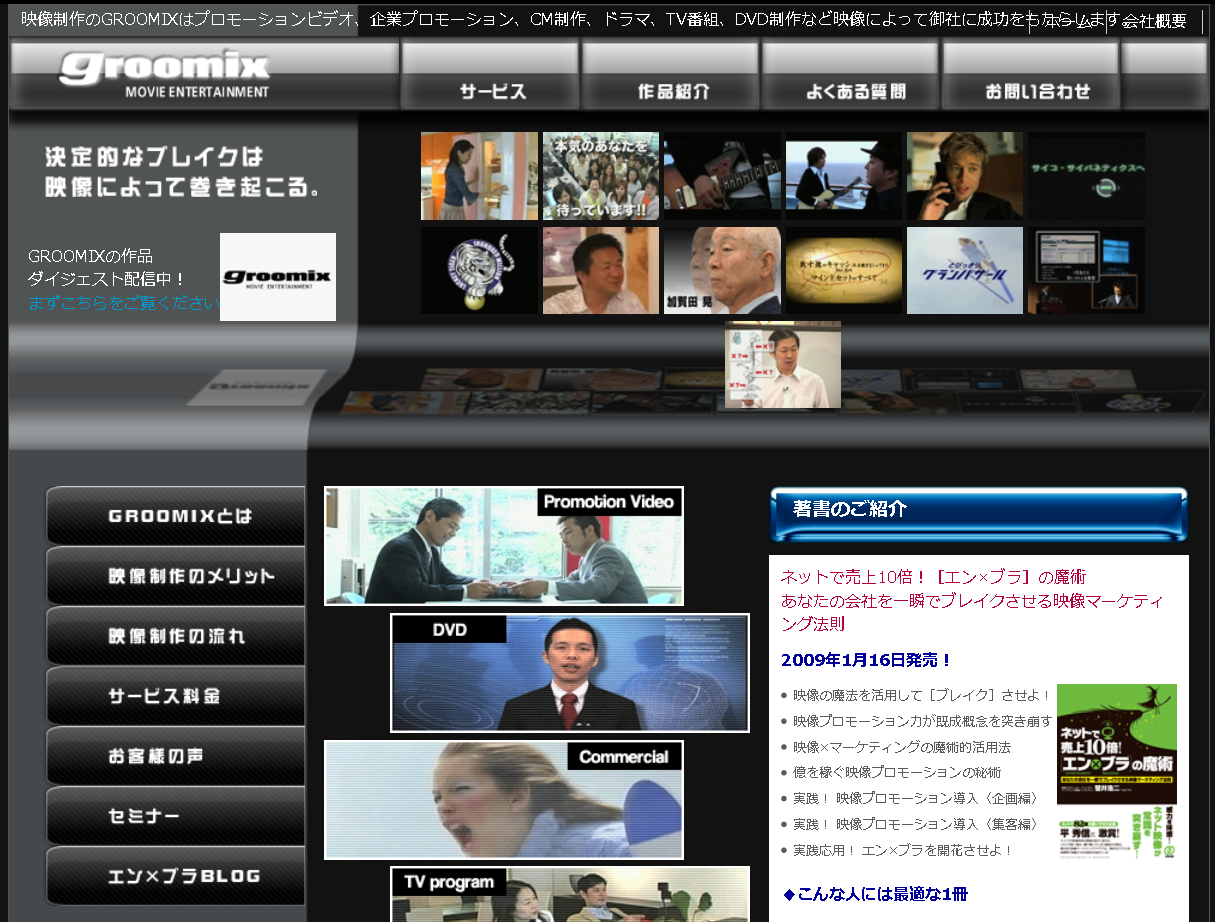Select the guitar close-up video thumbnail
Screen dimensions: 1215x922
tap(722, 176)
